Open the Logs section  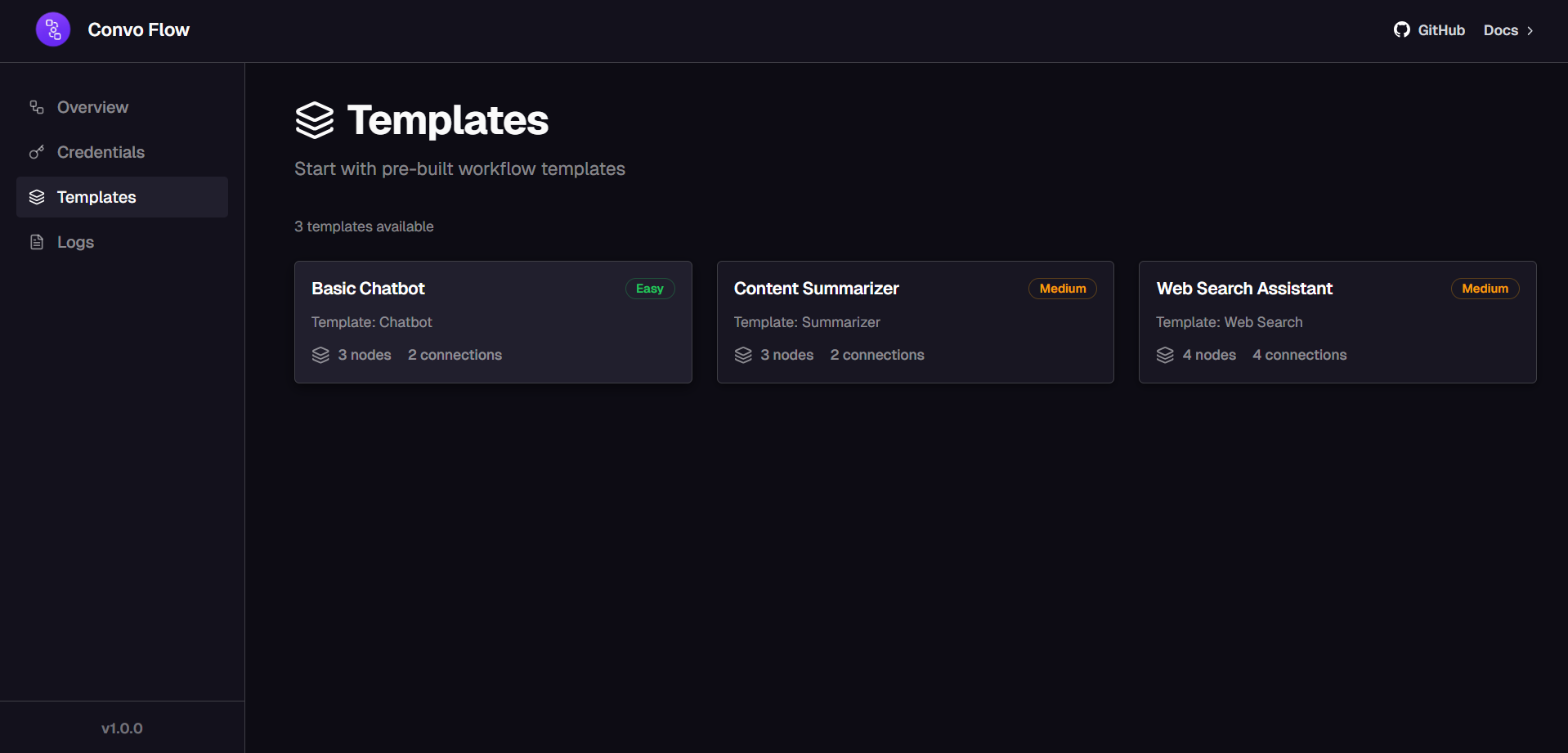[74, 241]
